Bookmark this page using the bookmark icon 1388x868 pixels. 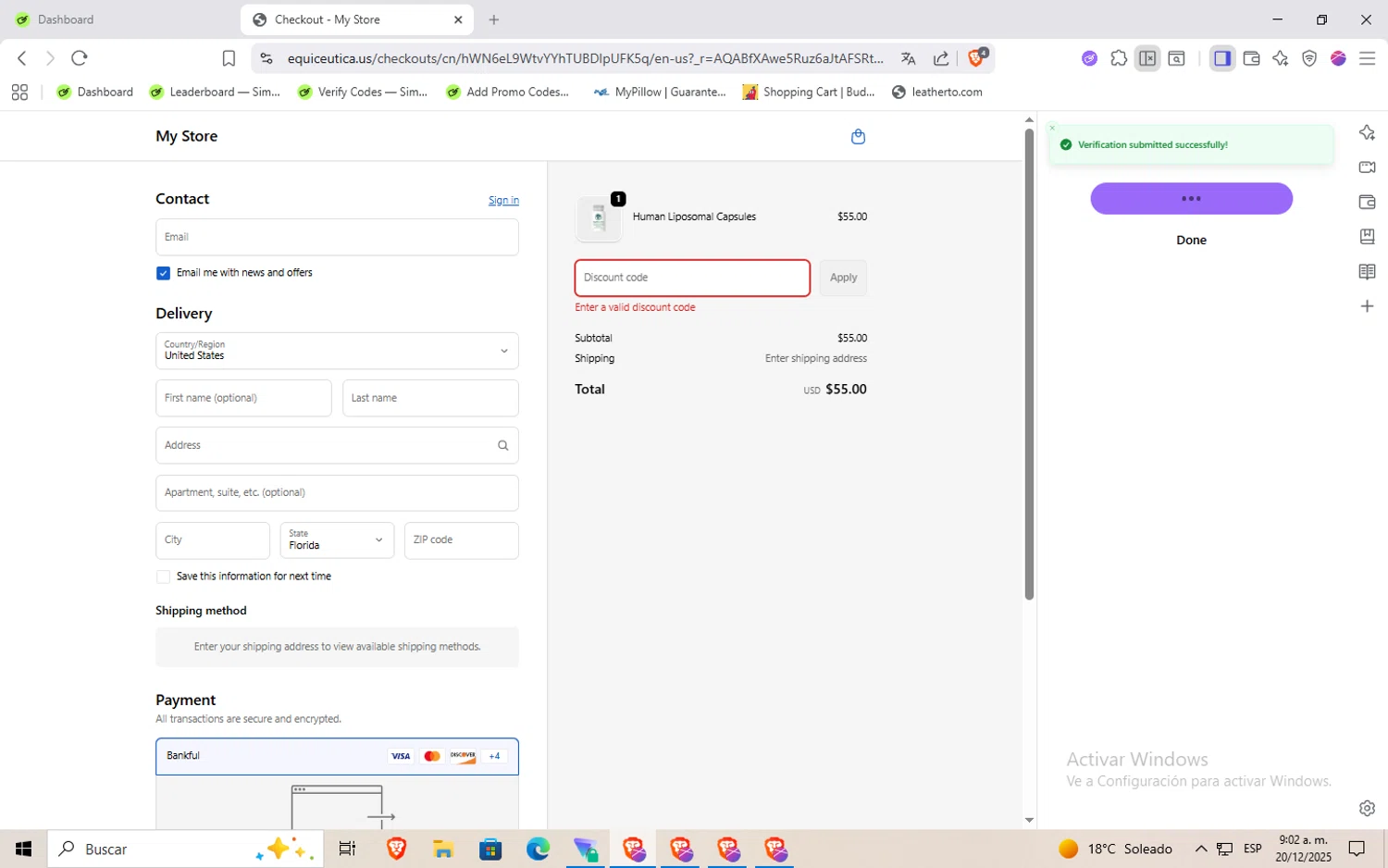point(229,58)
